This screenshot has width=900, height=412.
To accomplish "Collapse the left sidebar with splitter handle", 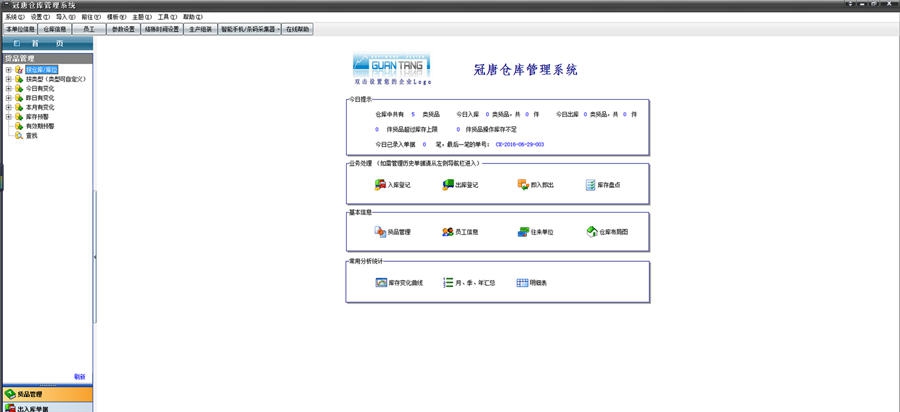I will click(x=95, y=257).
